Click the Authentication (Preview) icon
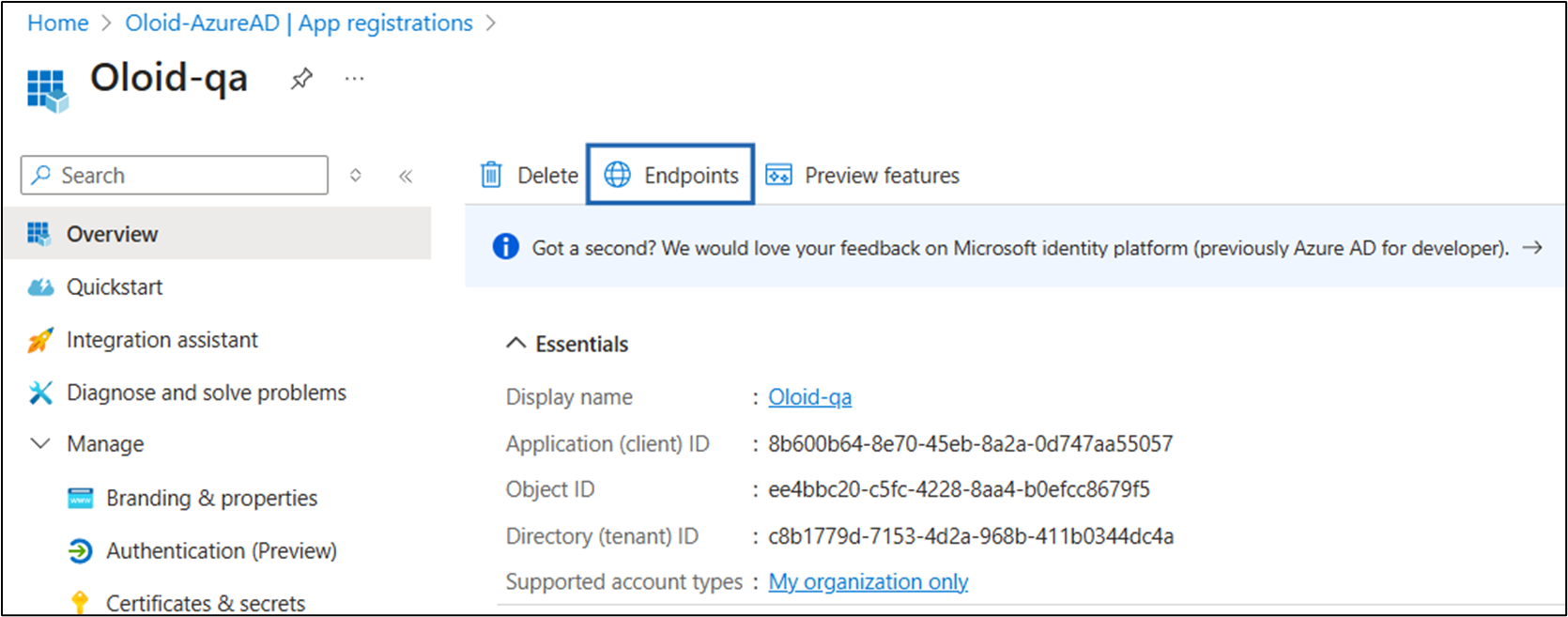The height and width of the screenshot is (617, 1568). 81,551
